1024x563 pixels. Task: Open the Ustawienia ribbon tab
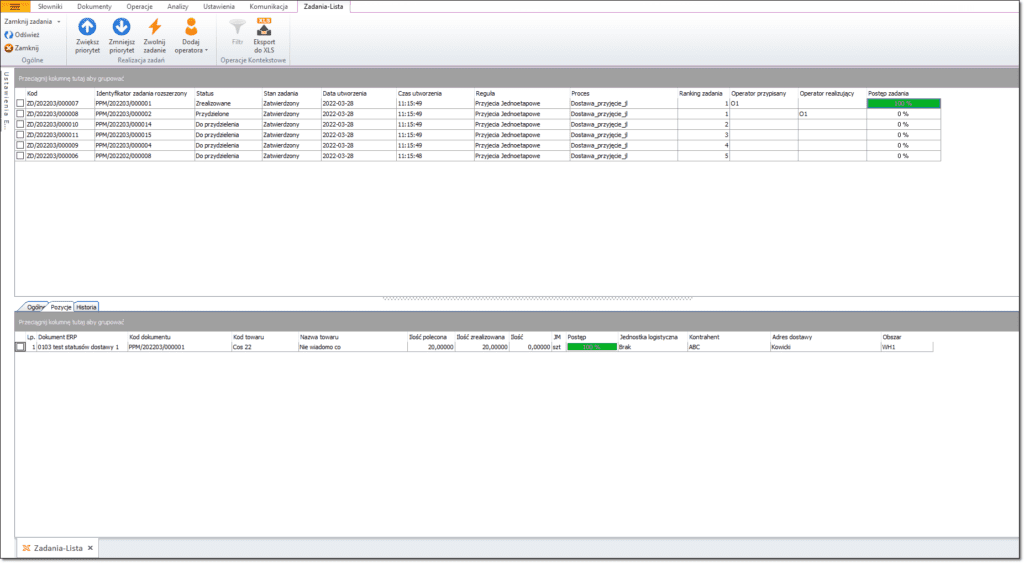[219, 7]
